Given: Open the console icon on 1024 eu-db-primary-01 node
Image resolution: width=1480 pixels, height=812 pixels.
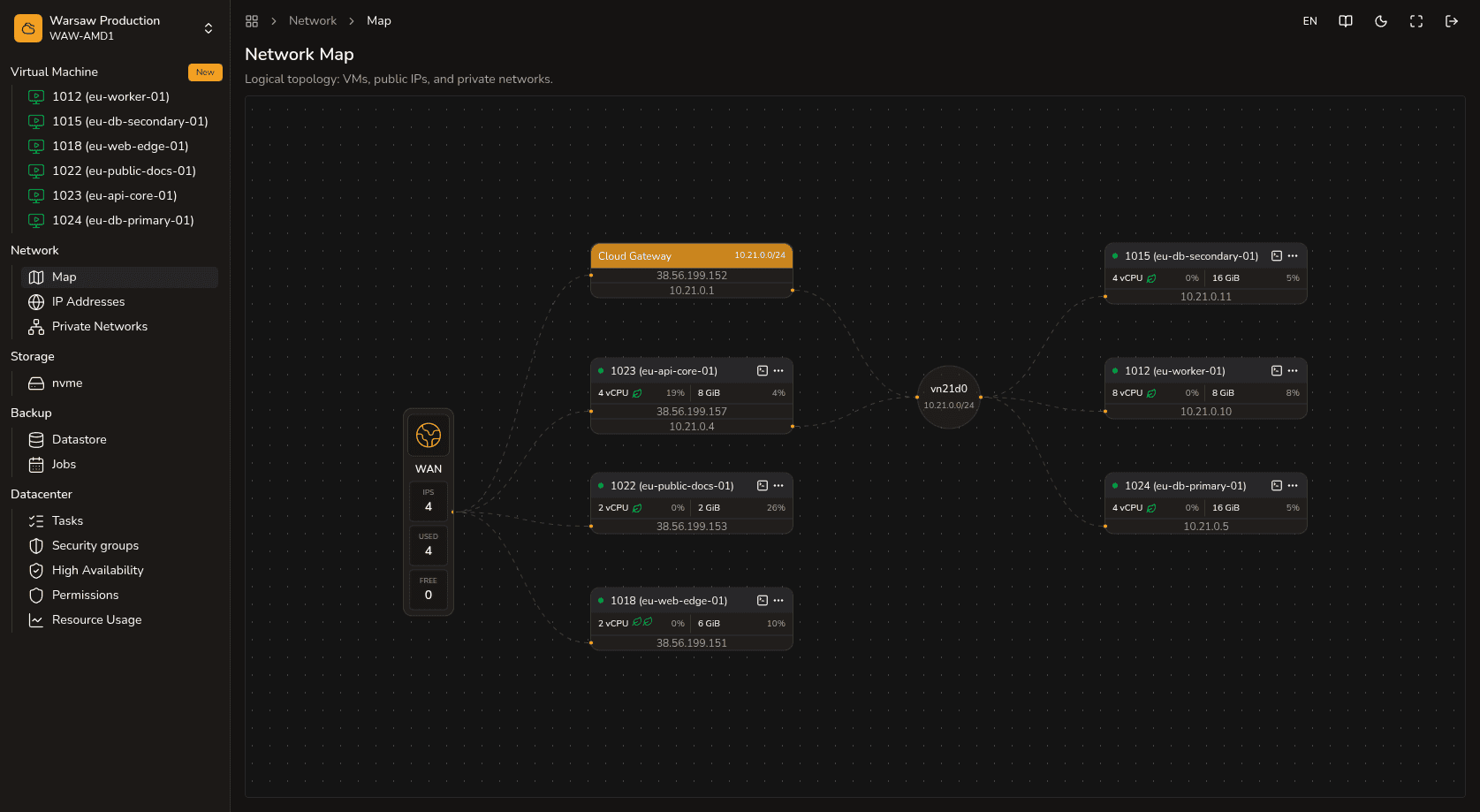Looking at the screenshot, I should coord(1277,486).
